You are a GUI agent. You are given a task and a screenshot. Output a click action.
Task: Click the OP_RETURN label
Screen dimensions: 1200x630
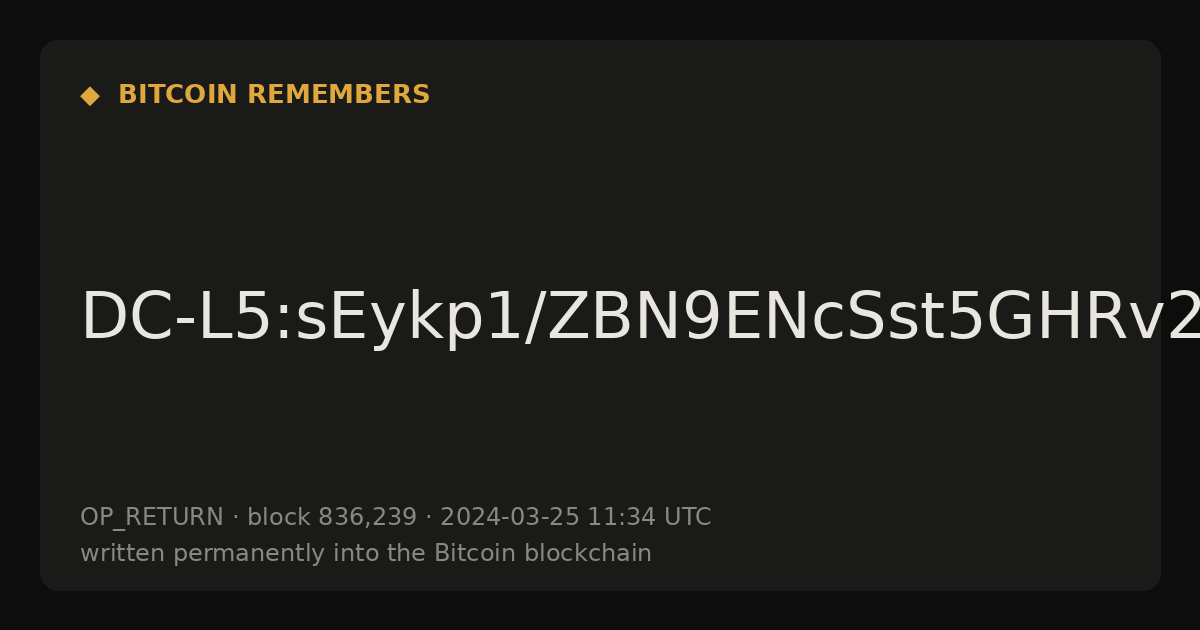(152, 518)
